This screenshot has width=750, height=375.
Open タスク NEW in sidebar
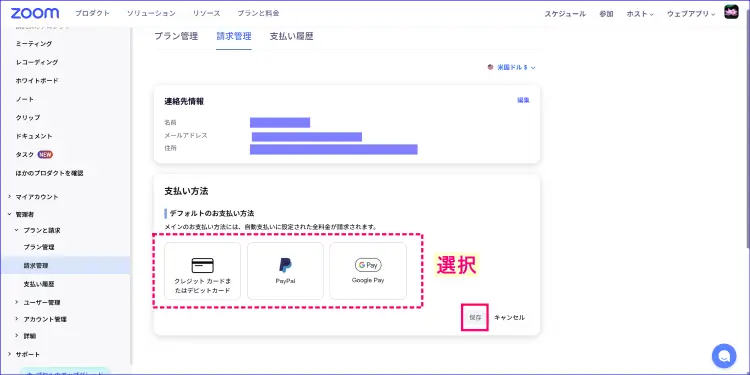(x=34, y=154)
